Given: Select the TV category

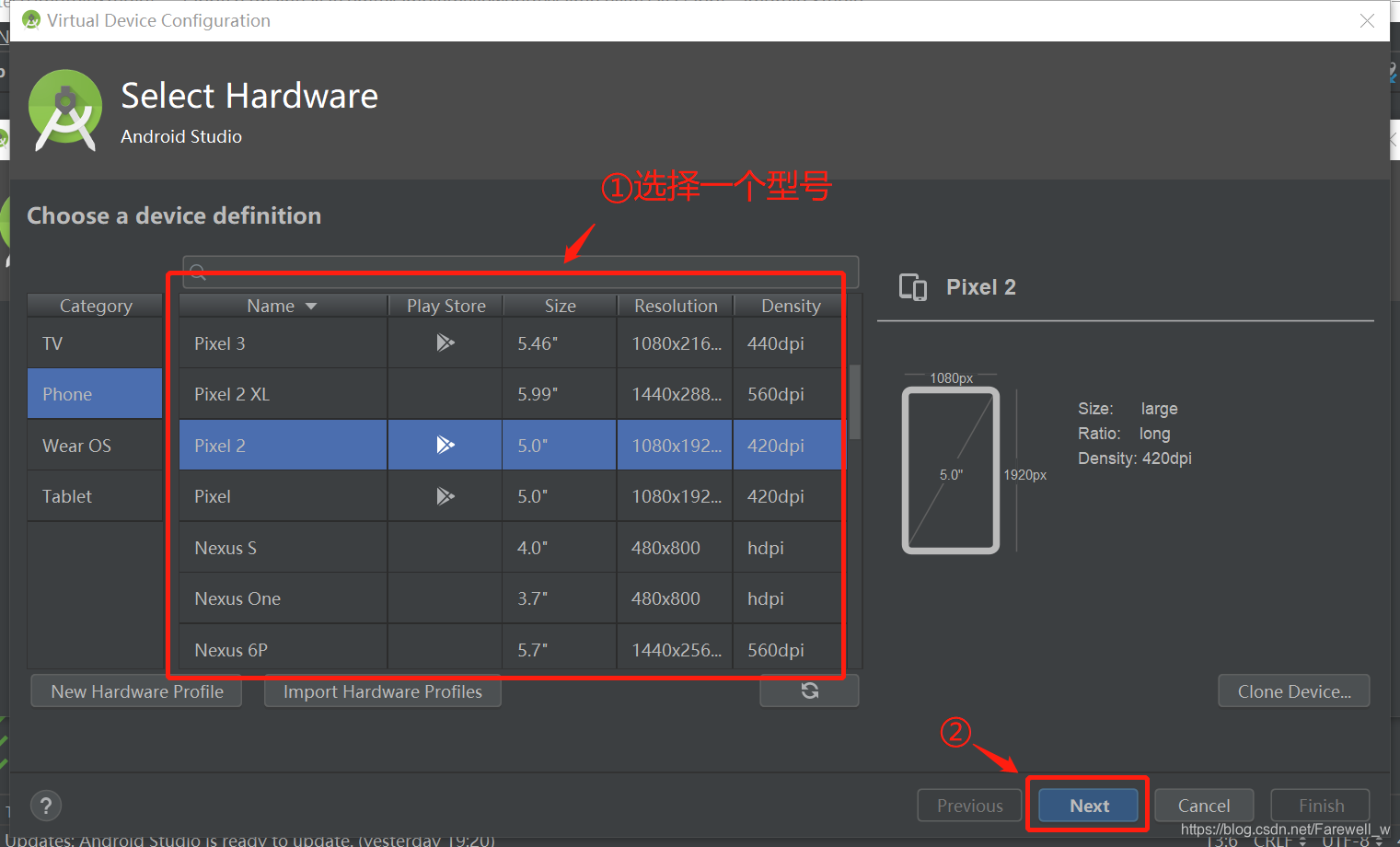Looking at the screenshot, I should (x=95, y=343).
